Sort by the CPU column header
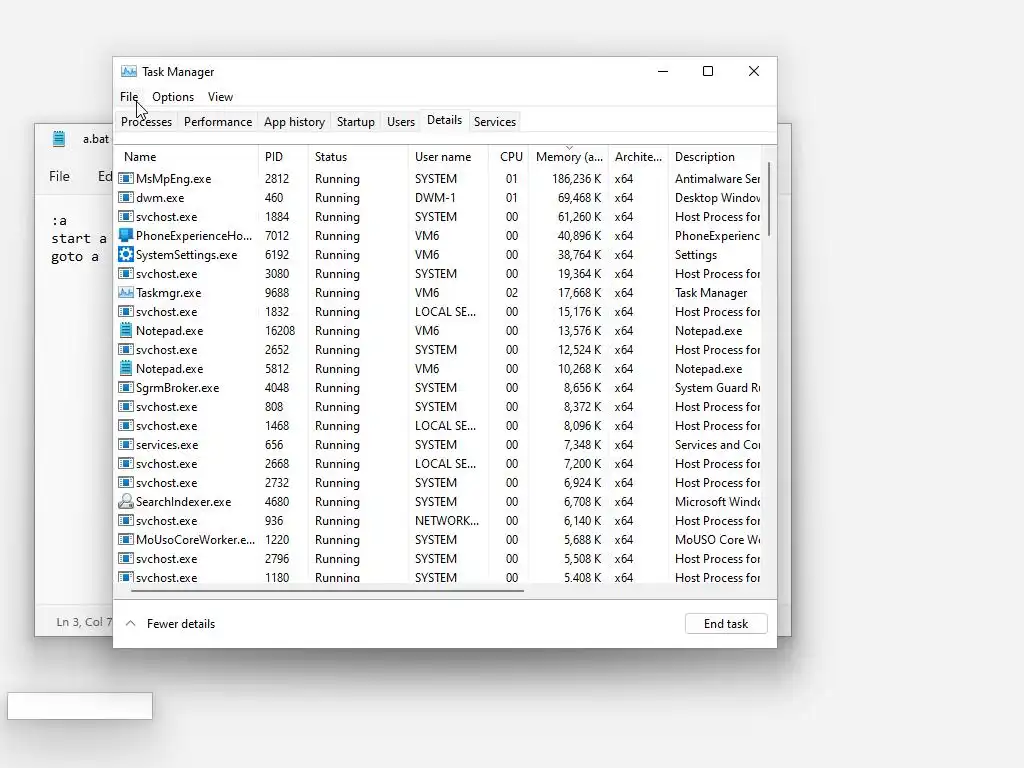The width and height of the screenshot is (1024, 768). [509, 157]
